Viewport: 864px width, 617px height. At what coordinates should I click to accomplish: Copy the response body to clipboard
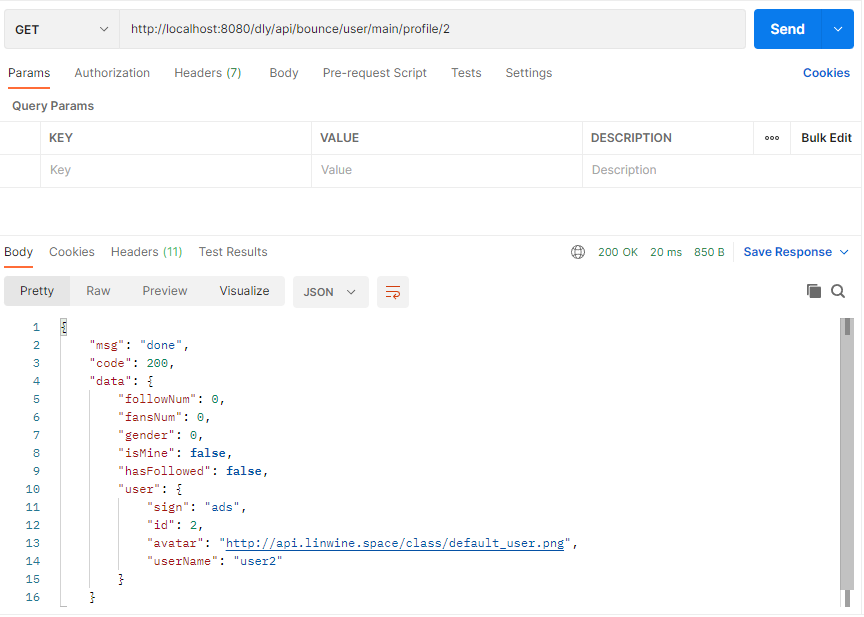(814, 291)
